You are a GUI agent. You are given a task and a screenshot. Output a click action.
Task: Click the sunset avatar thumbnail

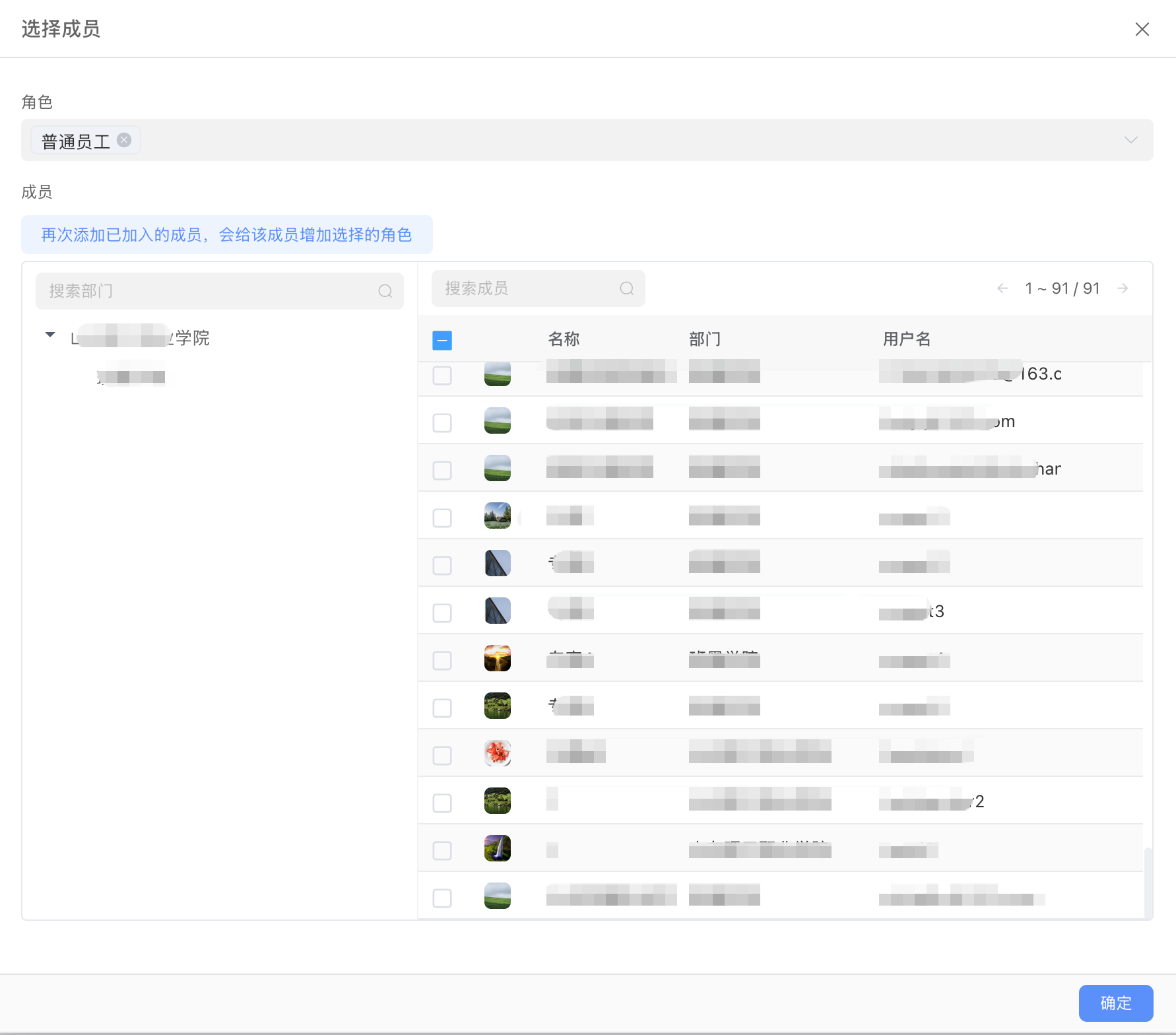497,658
